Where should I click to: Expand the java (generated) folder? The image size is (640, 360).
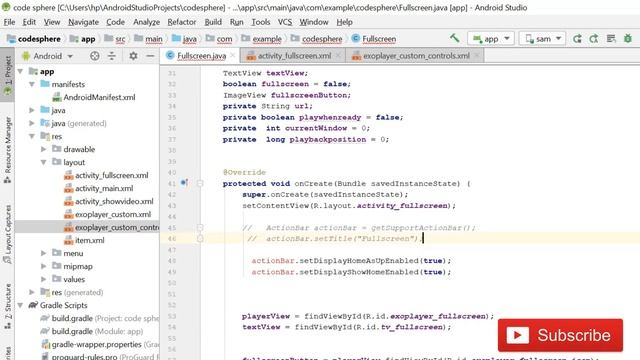pos(32,123)
